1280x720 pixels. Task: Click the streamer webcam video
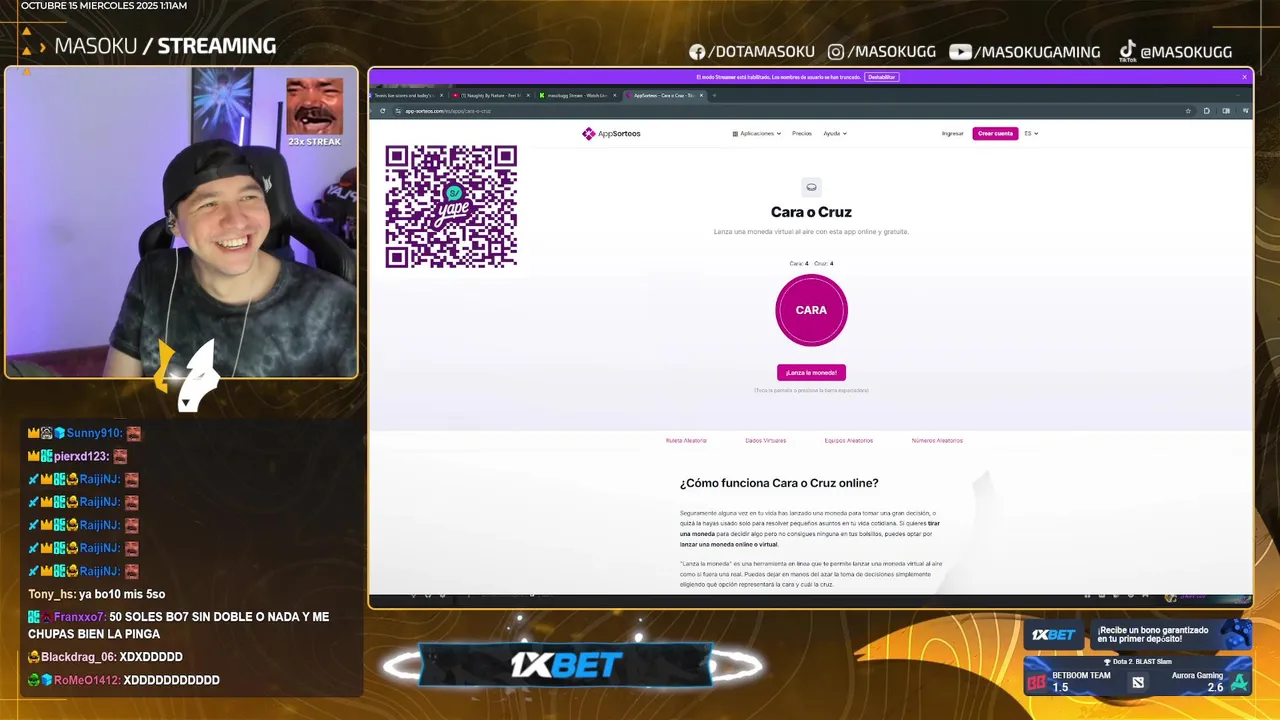tap(182, 223)
